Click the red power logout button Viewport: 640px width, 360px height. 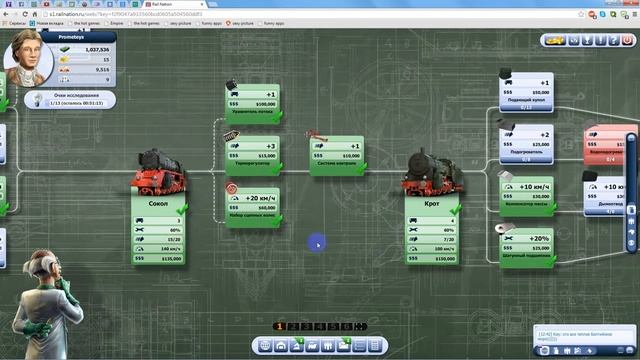pos(627,40)
